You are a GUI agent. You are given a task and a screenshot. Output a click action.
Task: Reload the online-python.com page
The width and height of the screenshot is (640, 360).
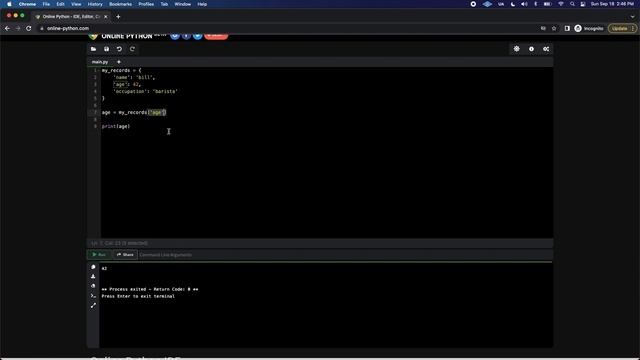click(x=29, y=29)
